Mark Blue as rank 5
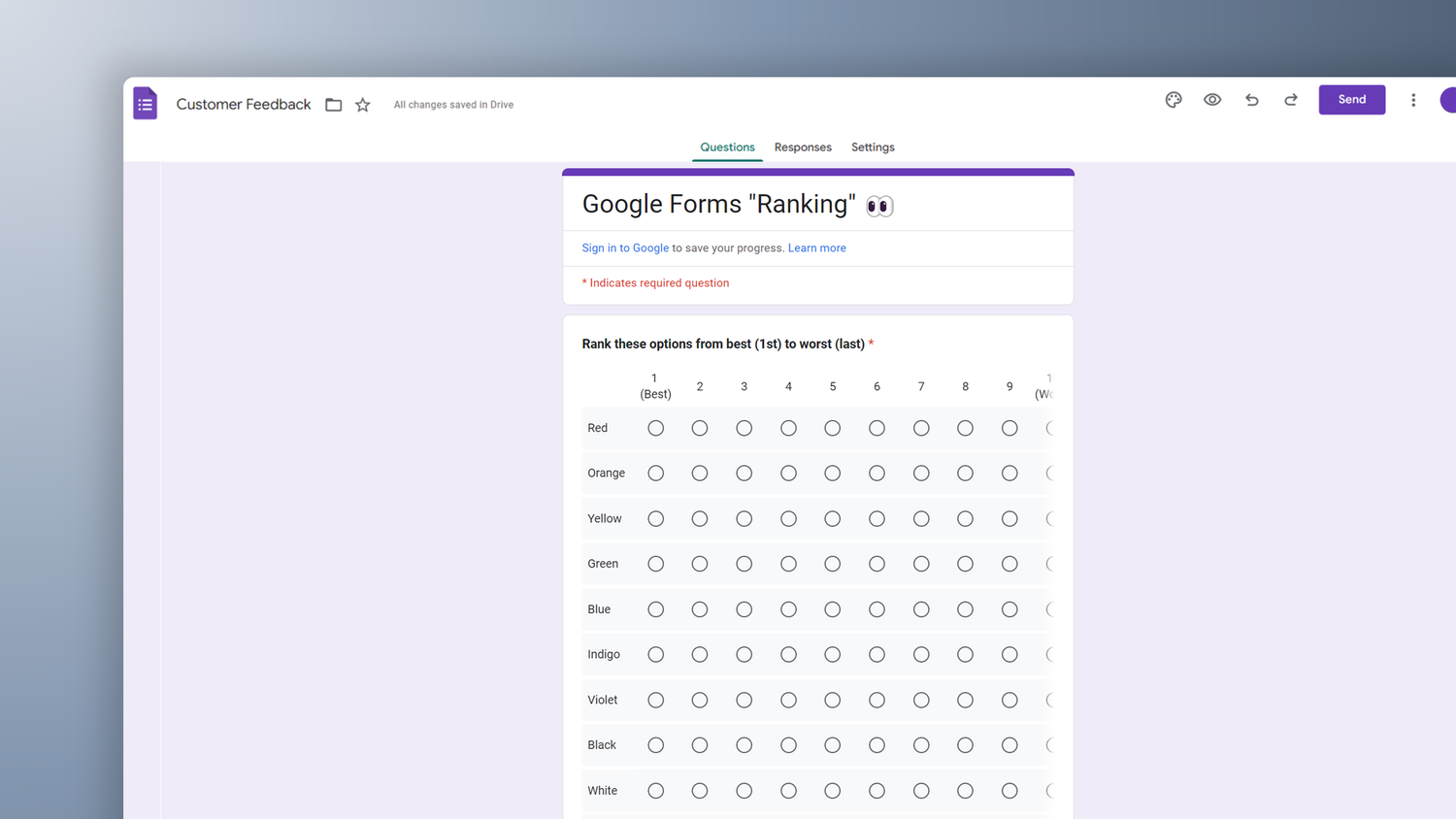This screenshot has height=819, width=1456. [832, 608]
